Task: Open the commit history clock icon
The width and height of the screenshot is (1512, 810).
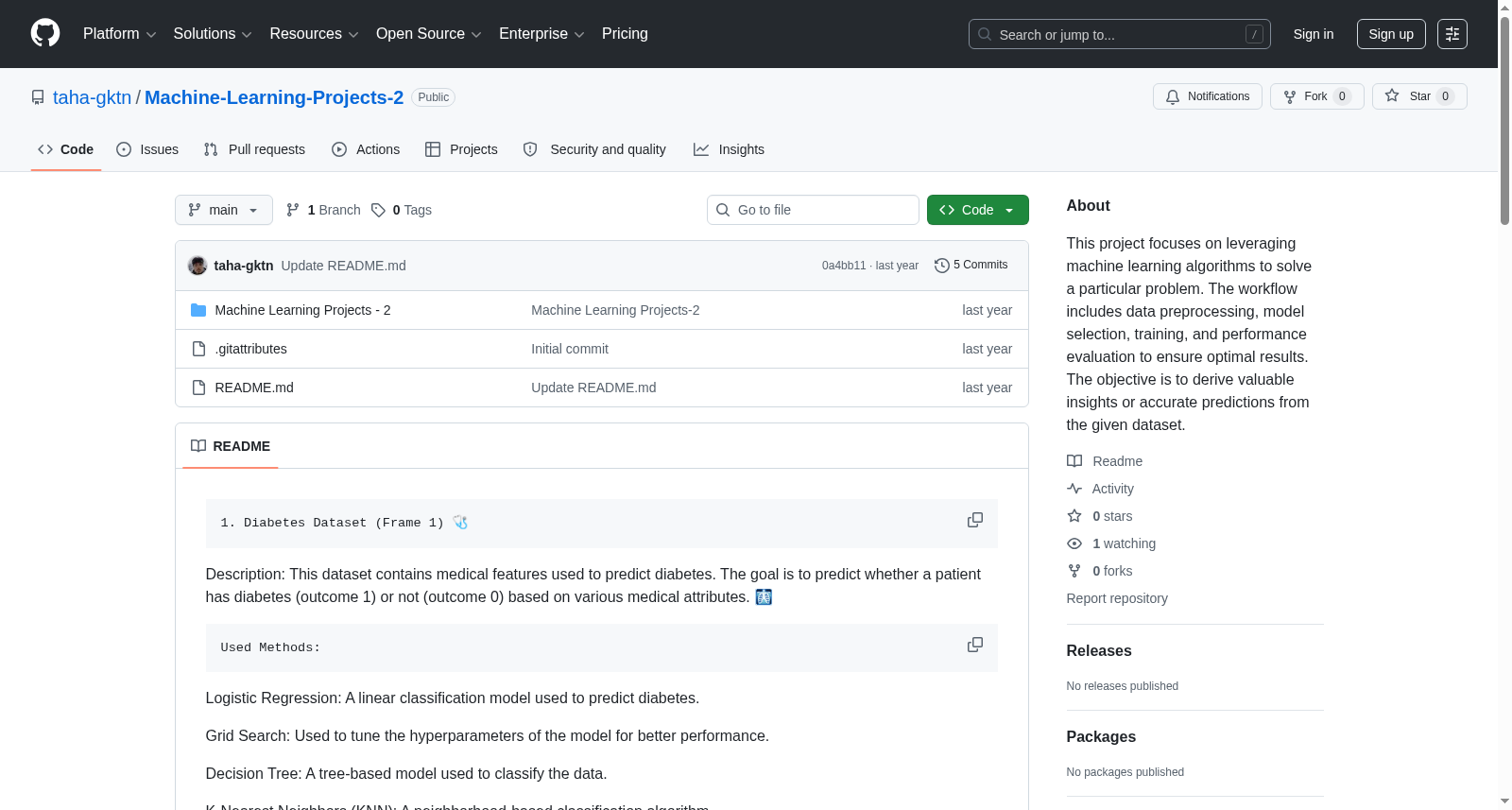Action: pos(941,266)
